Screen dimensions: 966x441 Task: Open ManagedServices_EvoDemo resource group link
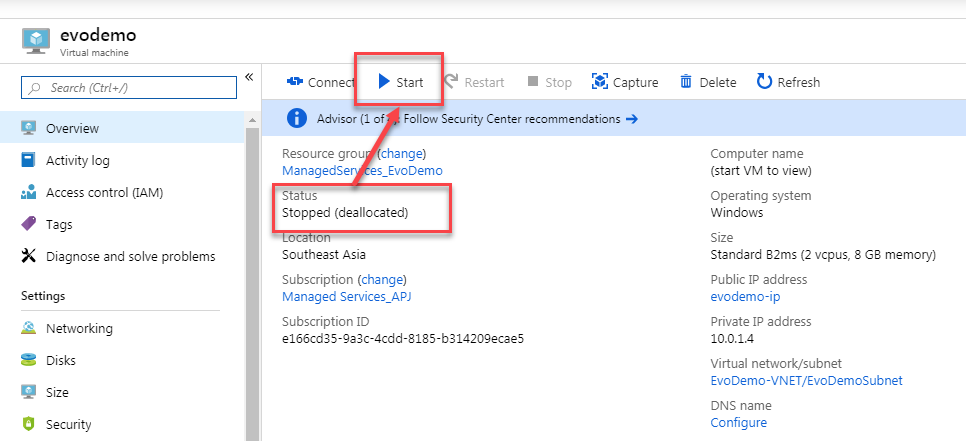362,171
